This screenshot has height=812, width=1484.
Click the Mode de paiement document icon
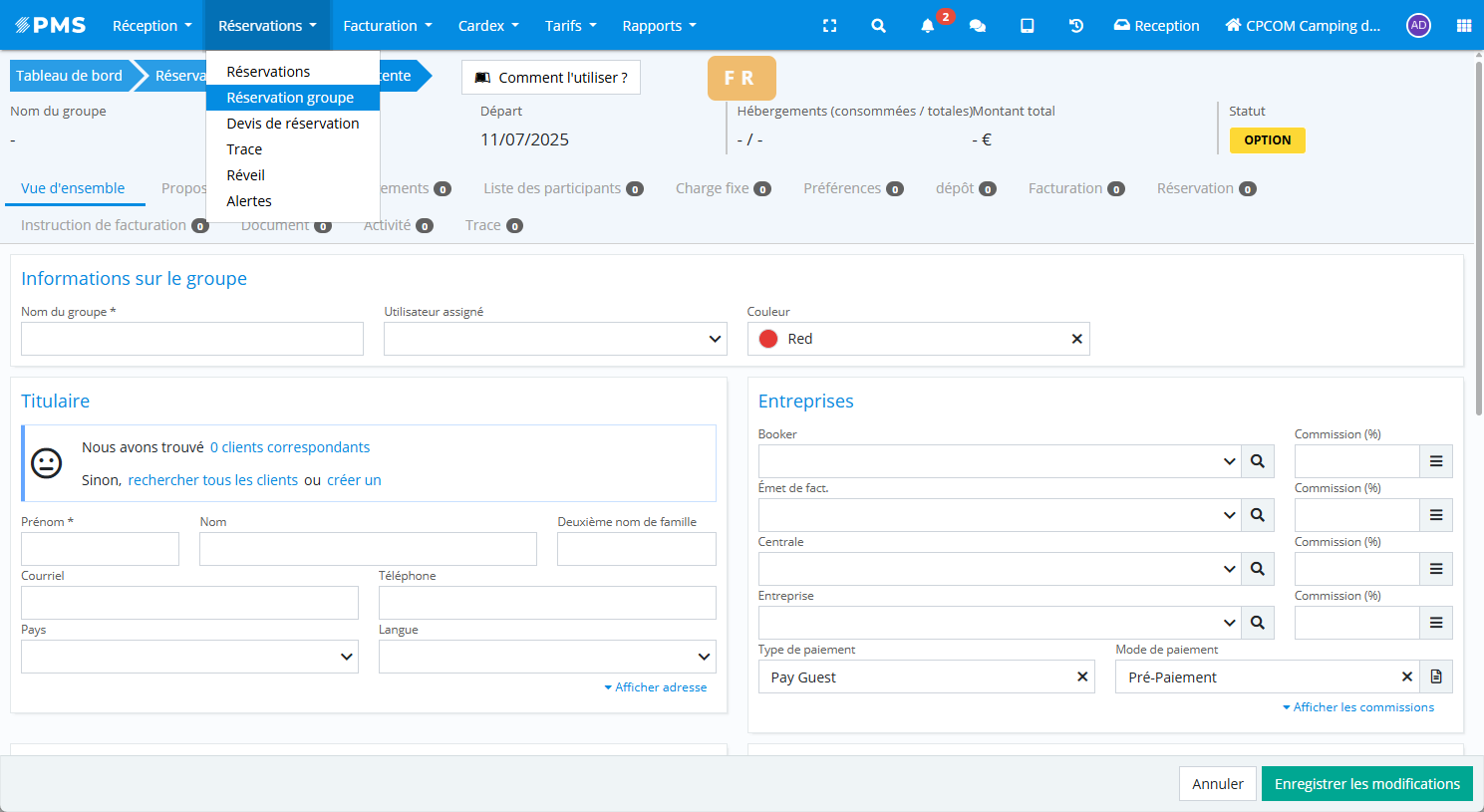[x=1436, y=677]
